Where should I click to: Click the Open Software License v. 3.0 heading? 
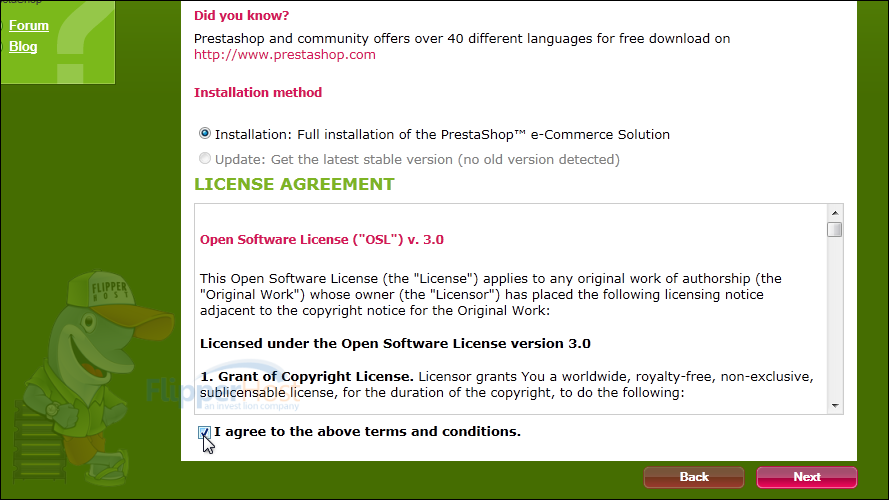[321, 239]
